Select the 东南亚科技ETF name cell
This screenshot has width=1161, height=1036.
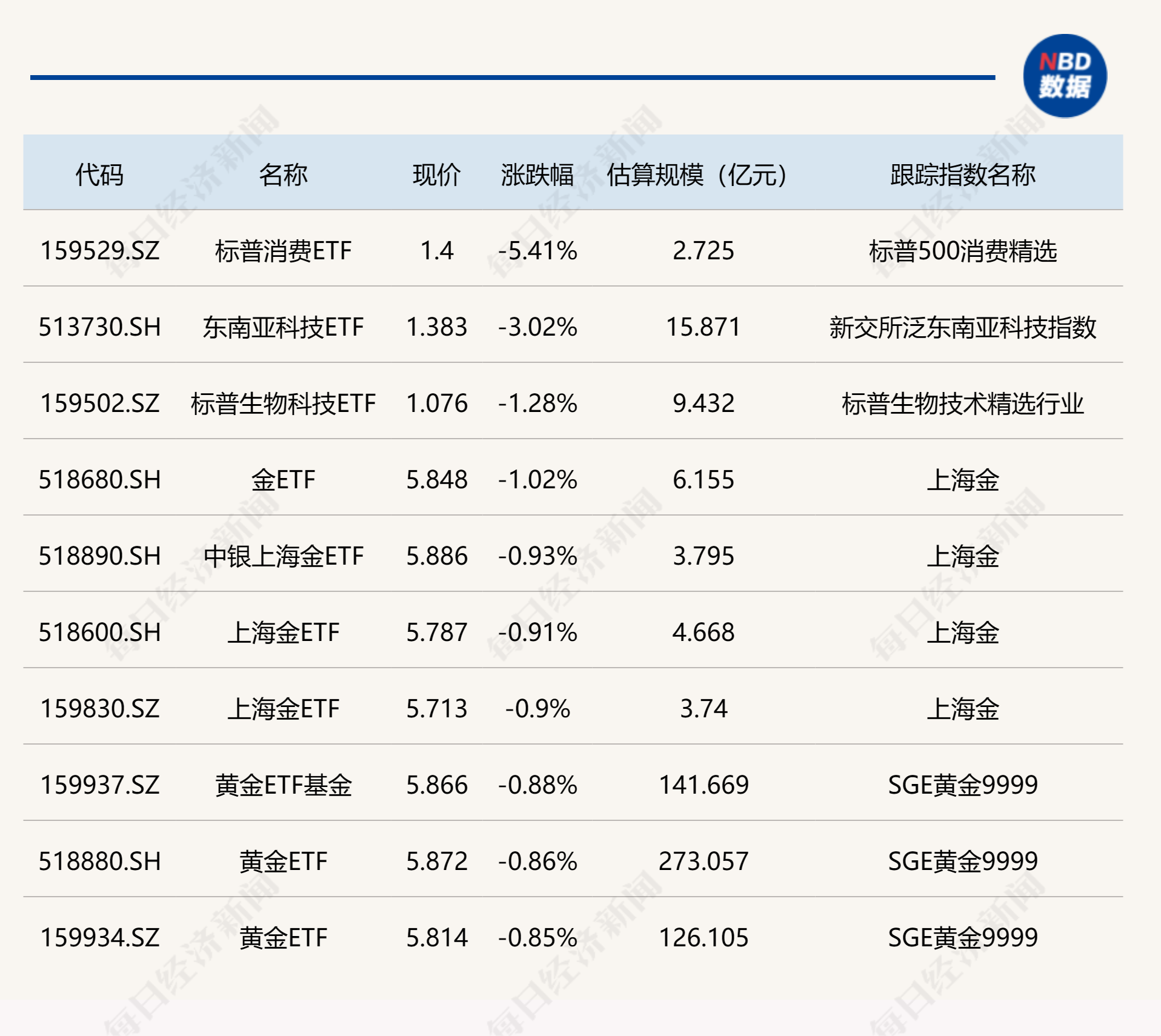(x=283, y=327)
